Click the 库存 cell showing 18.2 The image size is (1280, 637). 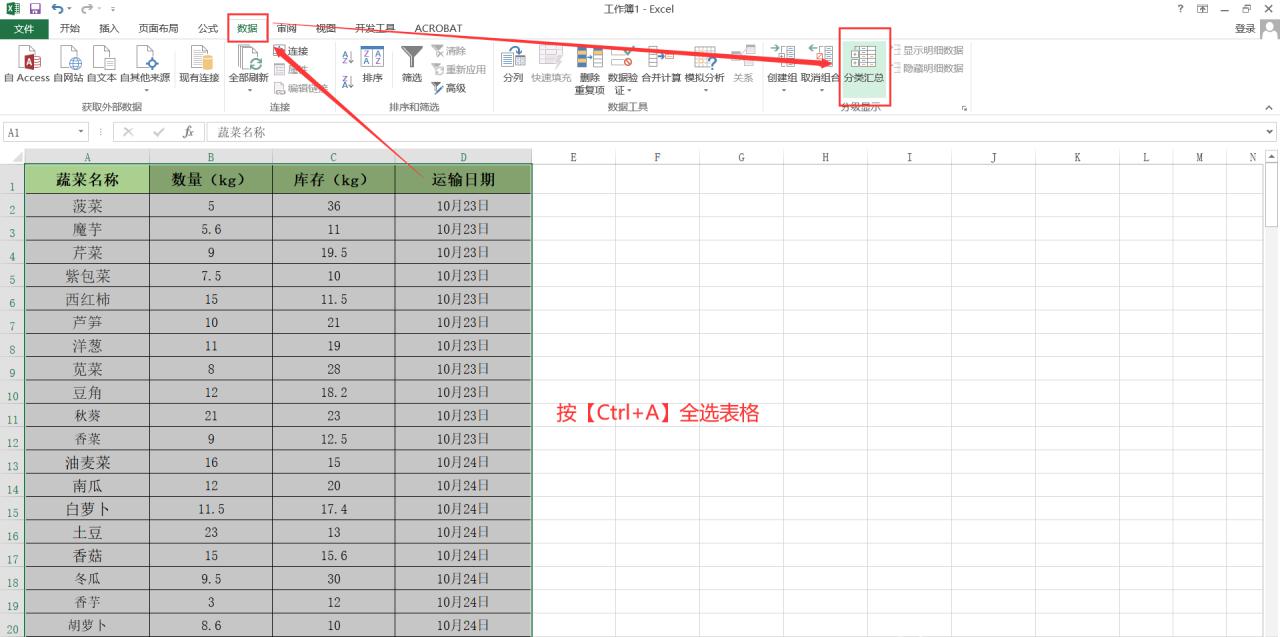click(x=334, y=392)
